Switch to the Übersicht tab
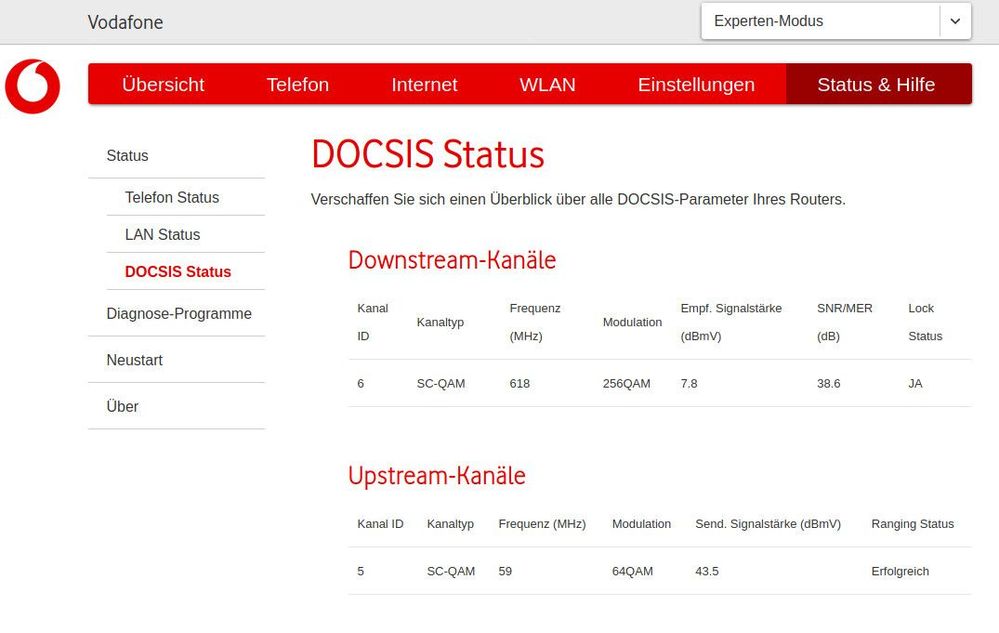The height and width of the screenshot is (633, 999). tap(163, 84)
